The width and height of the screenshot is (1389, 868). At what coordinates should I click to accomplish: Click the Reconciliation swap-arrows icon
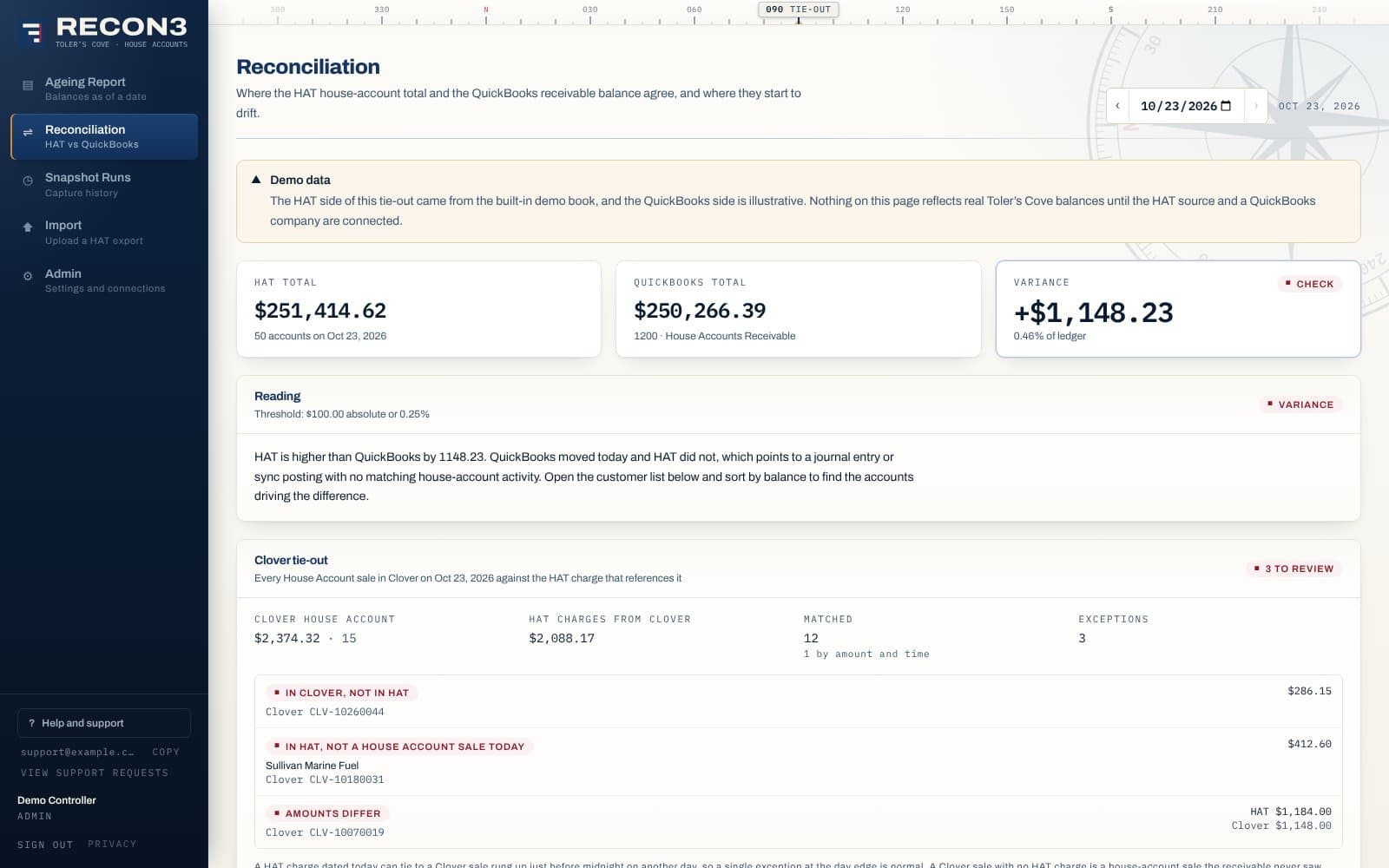coord(28,133)
